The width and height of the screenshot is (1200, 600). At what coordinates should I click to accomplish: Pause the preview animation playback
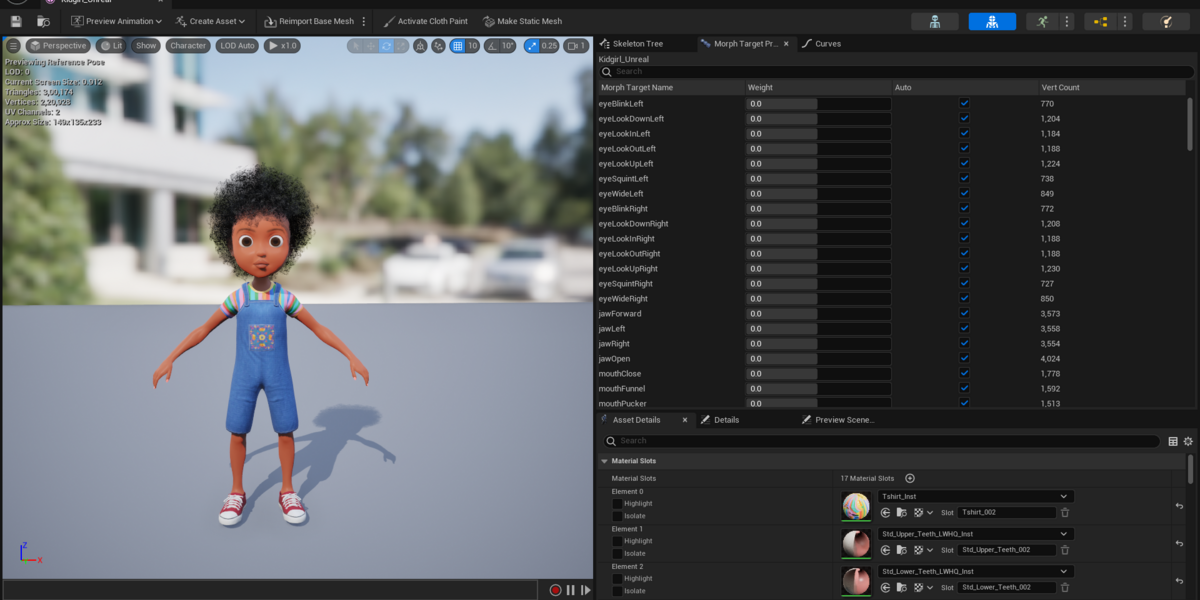point(571,590)
